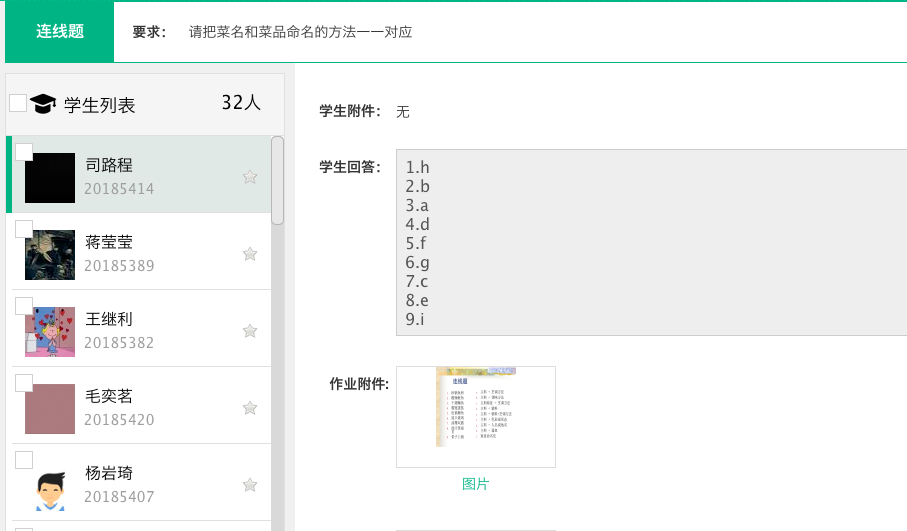907x531 pixels.
Task: Click the star icon beside 司路程
Action: [x=250, y=177]
